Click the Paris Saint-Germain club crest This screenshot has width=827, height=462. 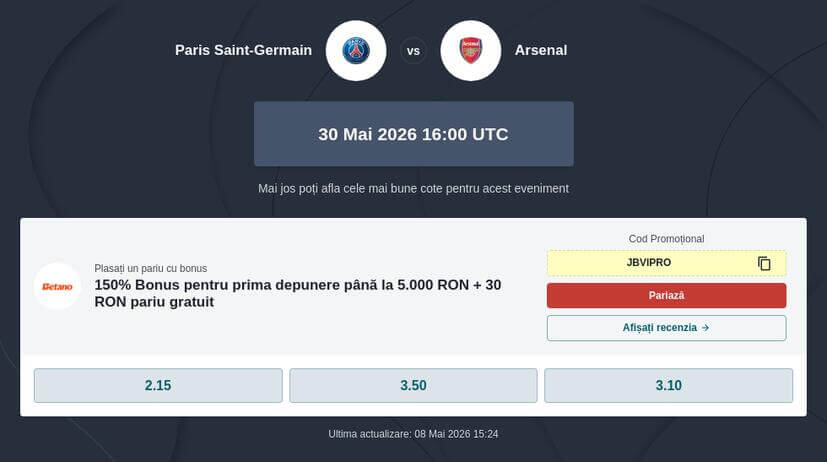(x=356, y=51)
